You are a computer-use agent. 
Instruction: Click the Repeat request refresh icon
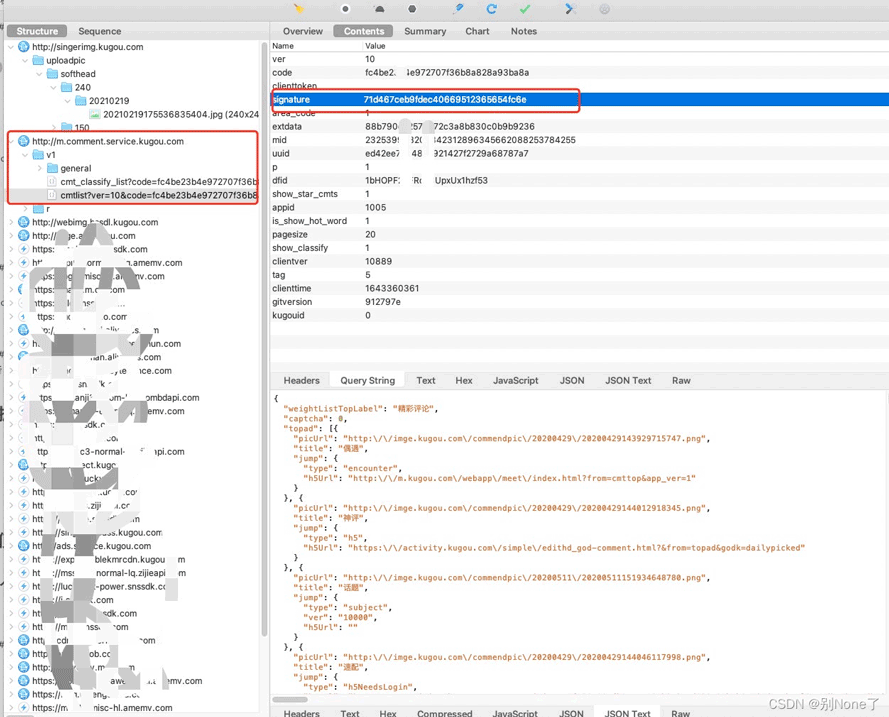click(x=491, y=9)
